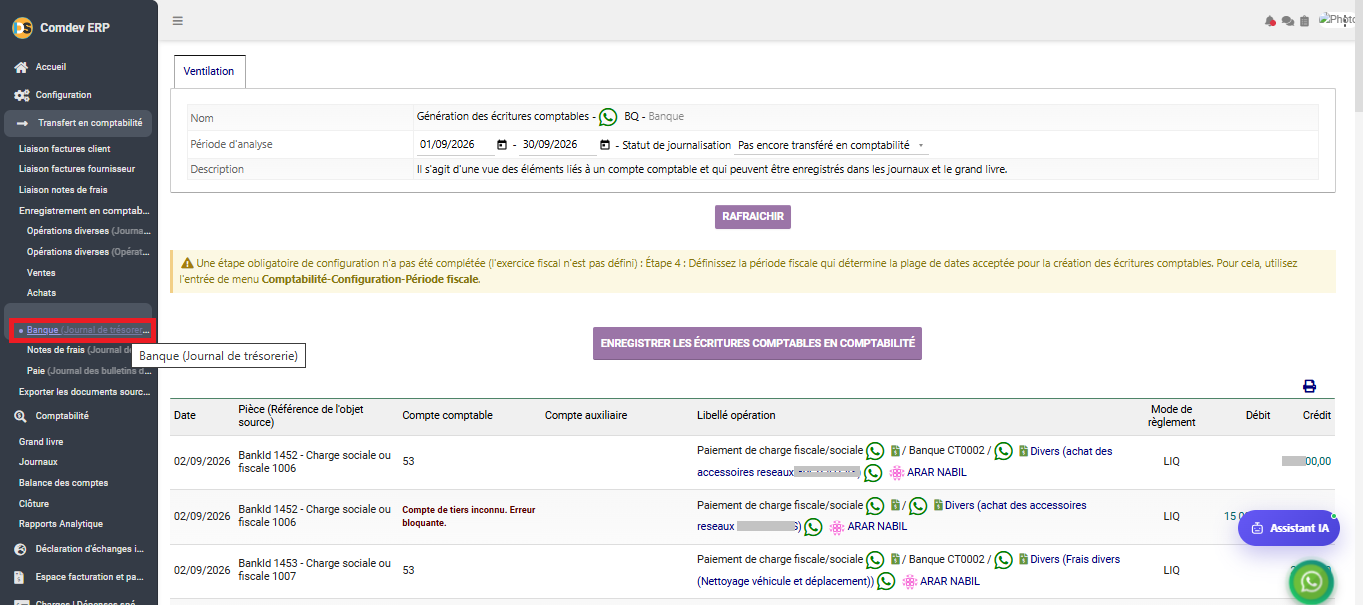Click the Espace facturation document icon
The width and height of the screenshot is (1363, 605).
(21, 577)
